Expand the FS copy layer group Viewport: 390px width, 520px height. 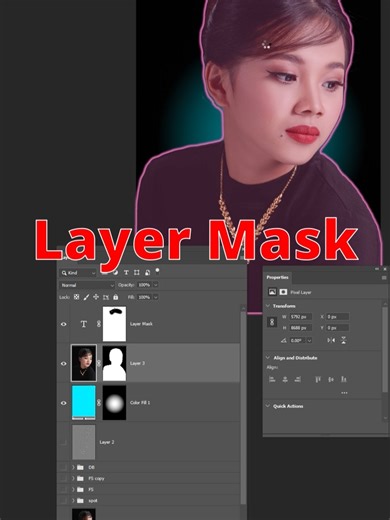pyautogui.click(x=73, y=478)
